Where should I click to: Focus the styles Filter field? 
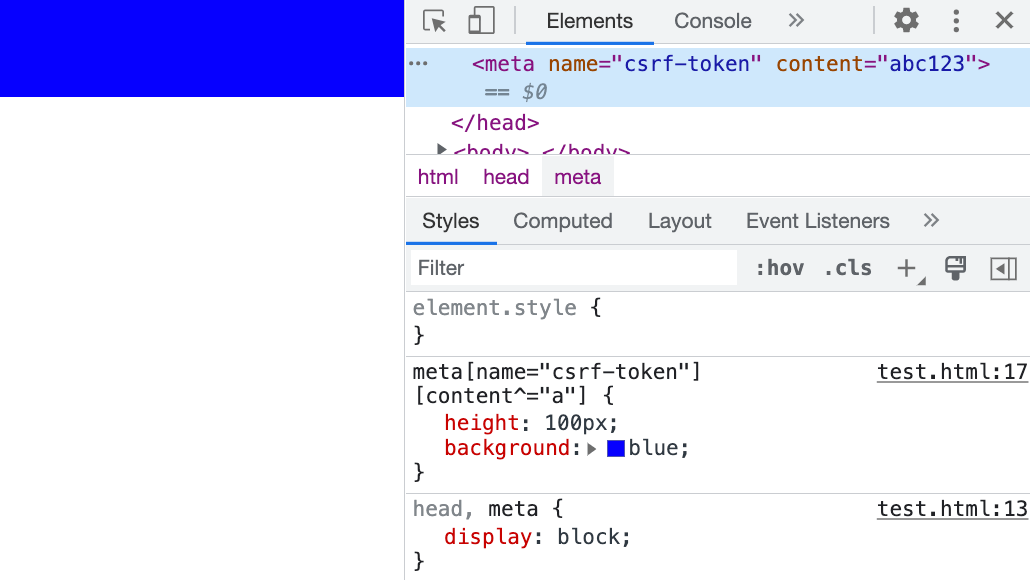[573, 268]
